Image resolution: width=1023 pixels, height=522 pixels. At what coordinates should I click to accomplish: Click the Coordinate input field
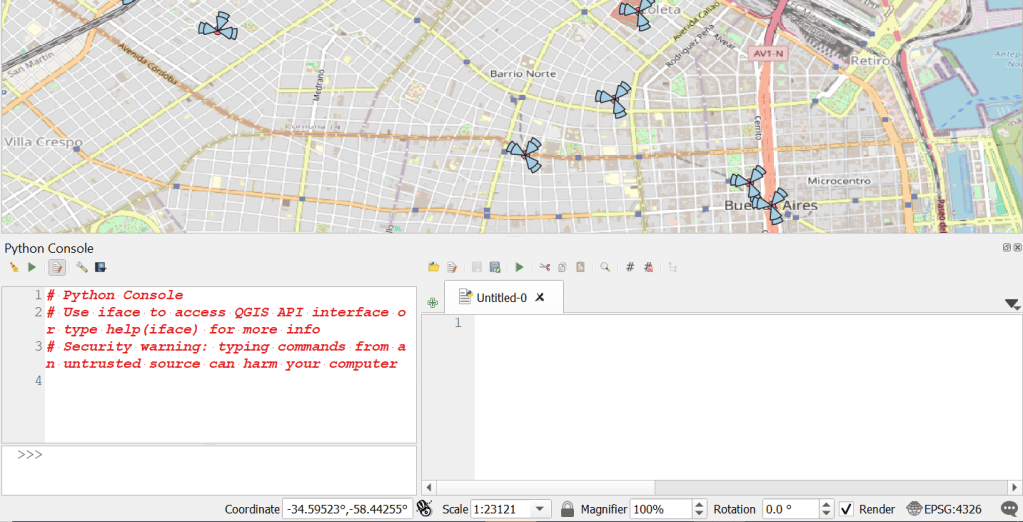tap(346, 509)
